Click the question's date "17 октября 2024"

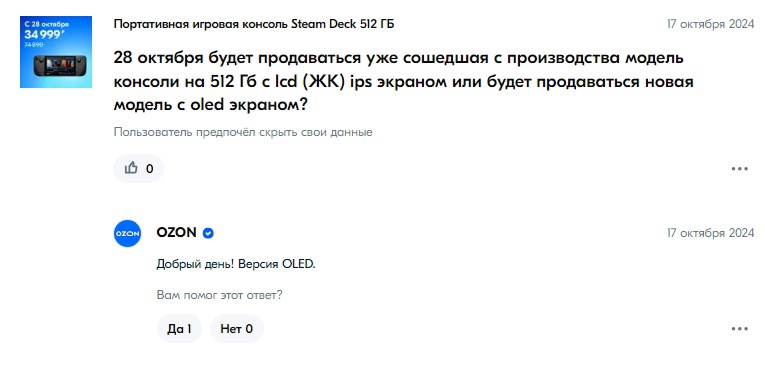710,24
